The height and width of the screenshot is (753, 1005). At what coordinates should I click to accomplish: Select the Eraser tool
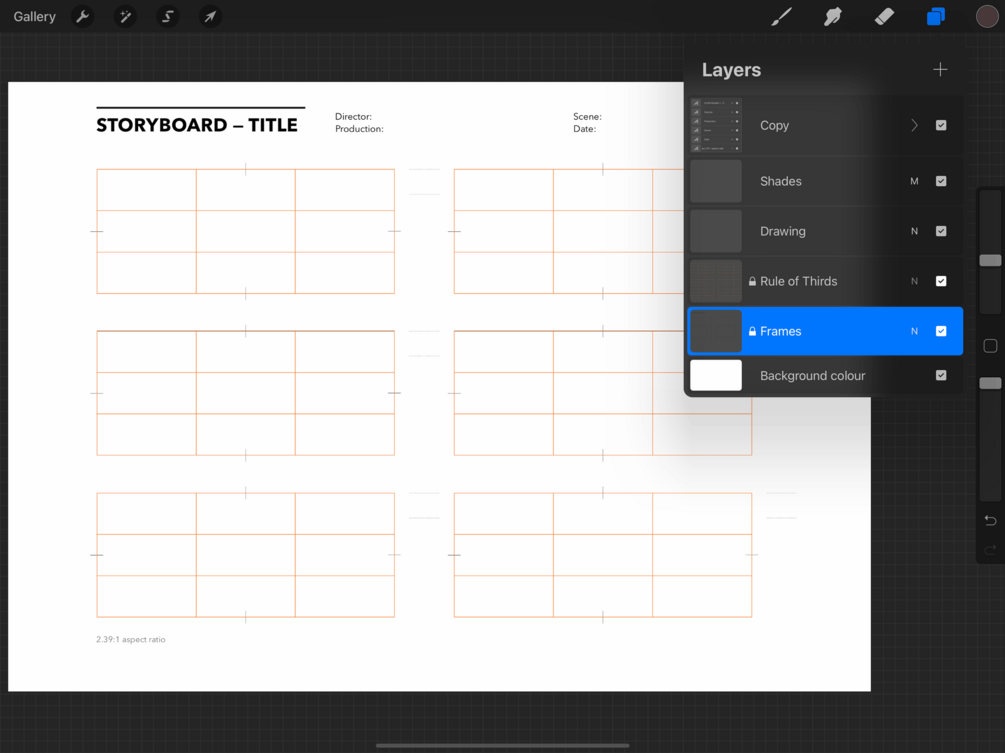coord(884,17)
